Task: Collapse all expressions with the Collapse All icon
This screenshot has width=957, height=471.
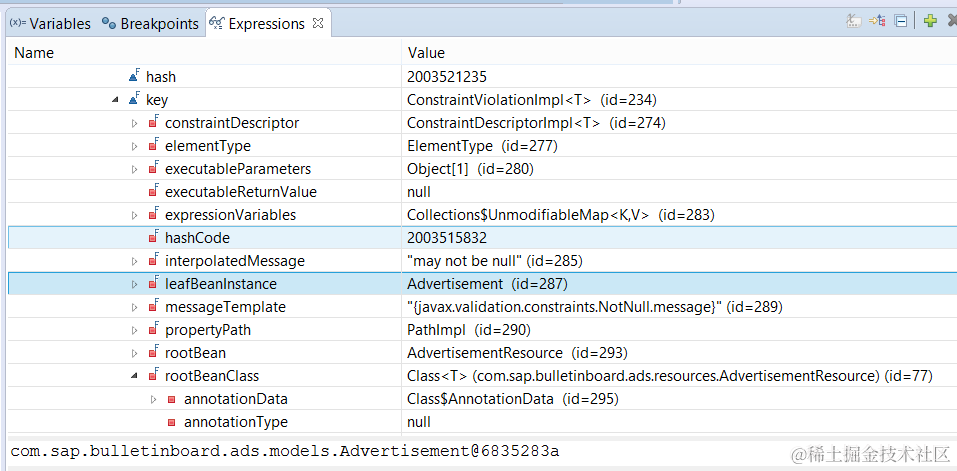Action: click(900, 21)
